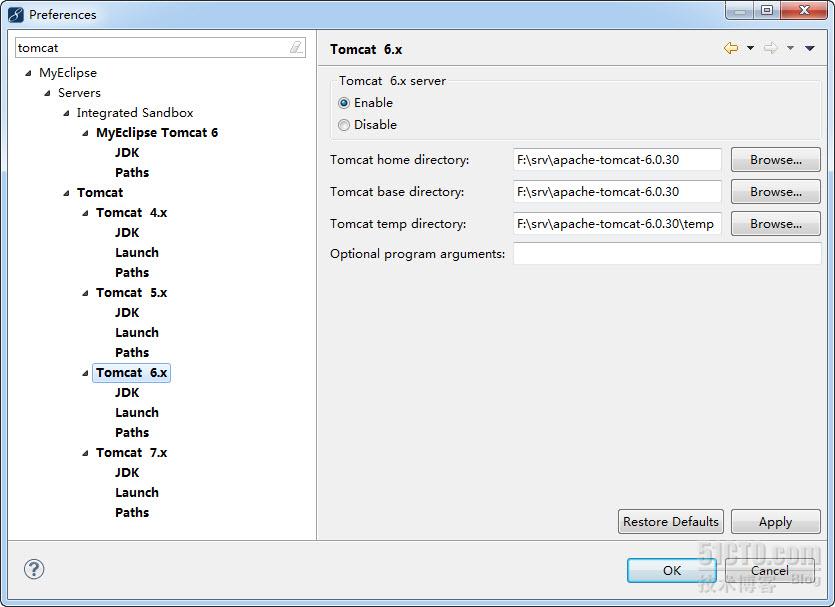This screenshot has height=607, width=835.
Task: Click the Tomcat base directory field
Action: tap(617, 192)
